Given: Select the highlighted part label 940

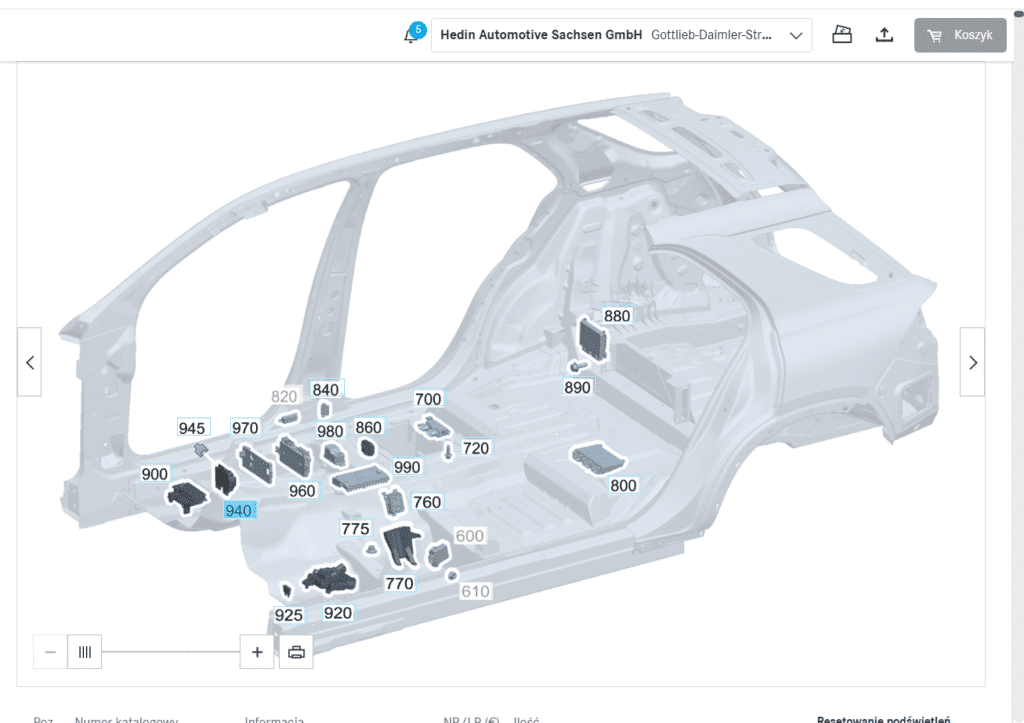Looking at the screenshot, I should 238,510.
